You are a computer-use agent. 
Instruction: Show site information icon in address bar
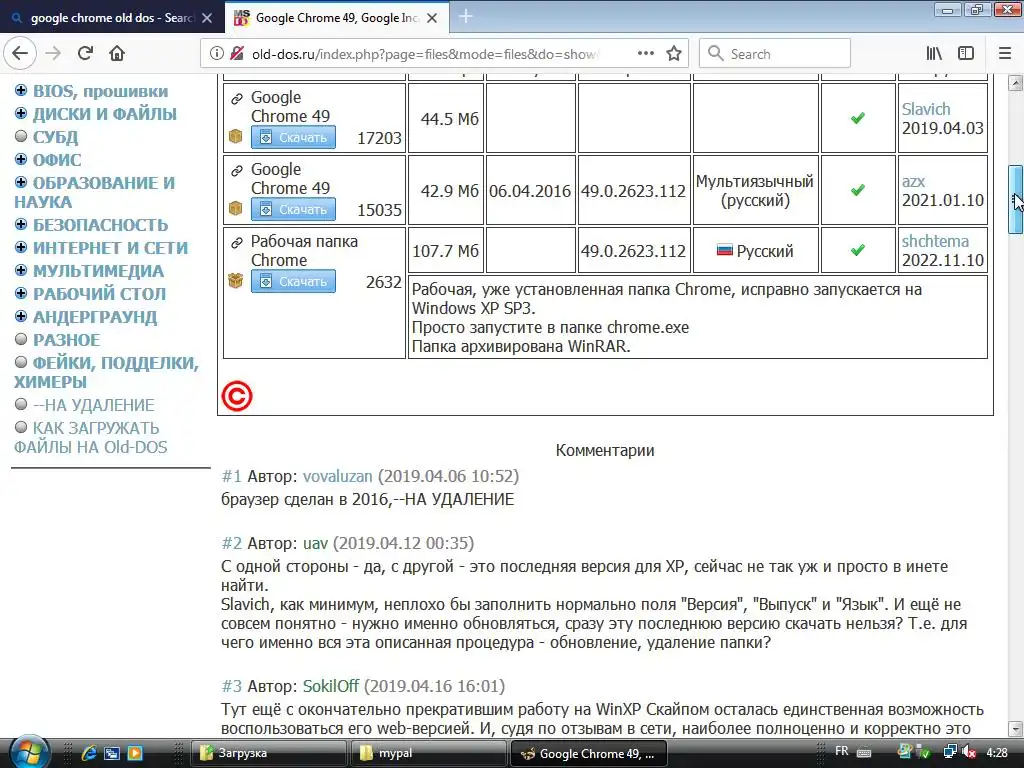216,54
